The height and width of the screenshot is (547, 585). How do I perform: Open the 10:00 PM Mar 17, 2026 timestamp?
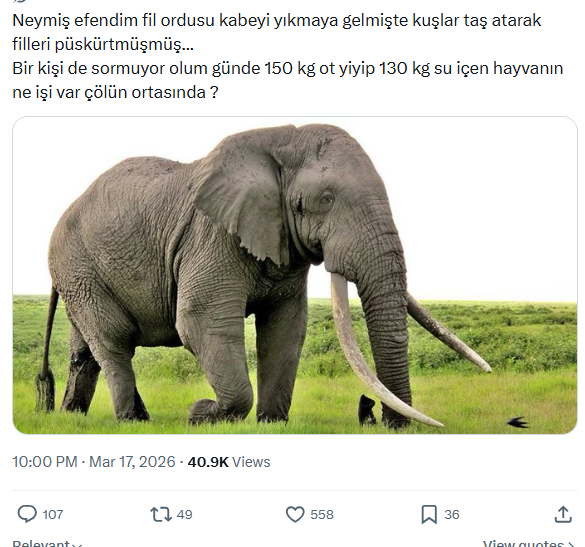94,462
